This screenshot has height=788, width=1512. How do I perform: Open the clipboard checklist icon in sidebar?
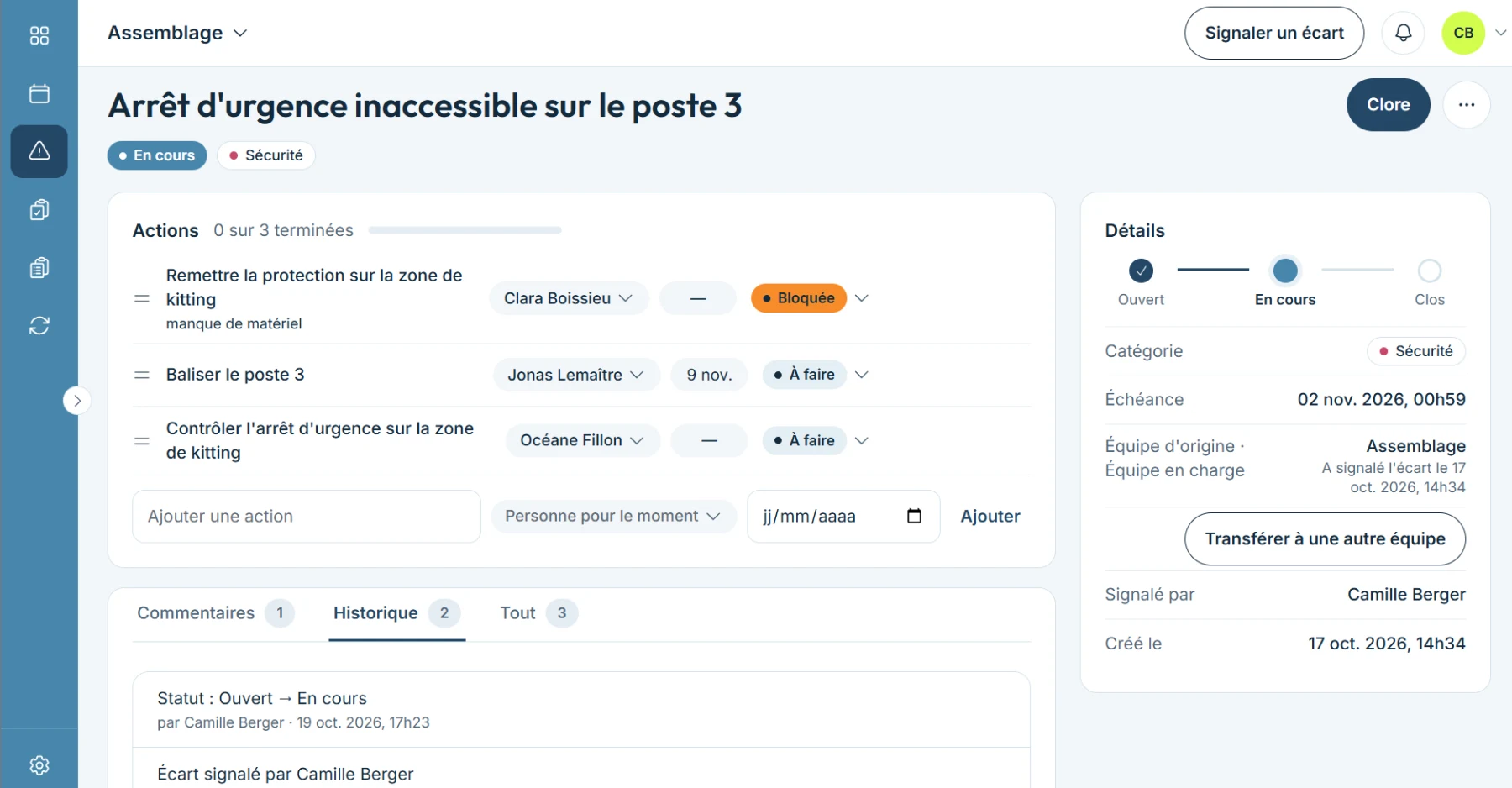39,209
